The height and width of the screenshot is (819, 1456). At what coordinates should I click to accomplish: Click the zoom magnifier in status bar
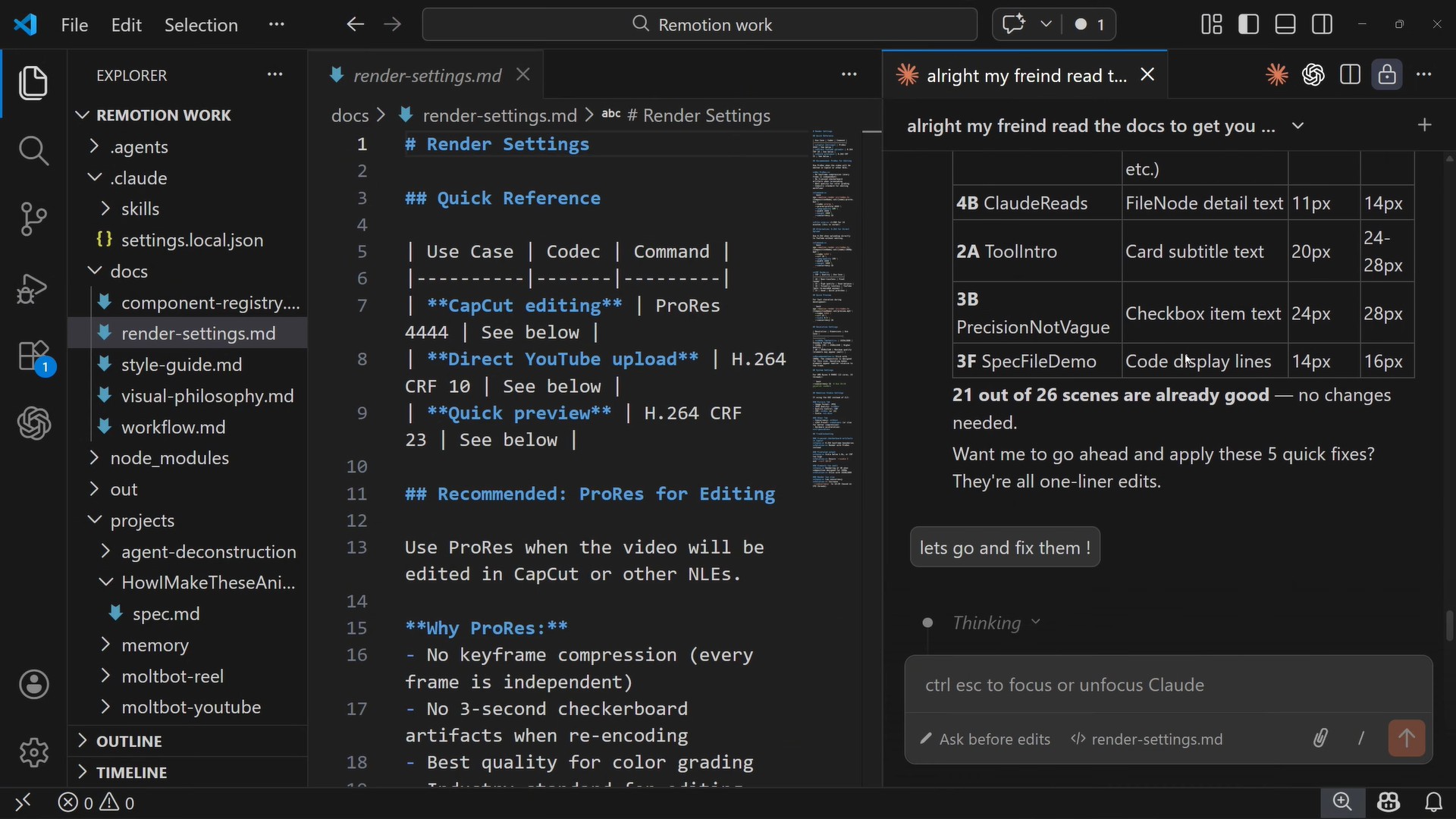click(1342, 802)
